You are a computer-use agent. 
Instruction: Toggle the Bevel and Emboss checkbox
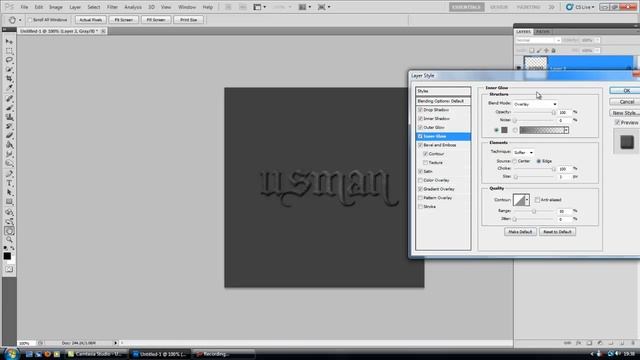tap(420, 145)
